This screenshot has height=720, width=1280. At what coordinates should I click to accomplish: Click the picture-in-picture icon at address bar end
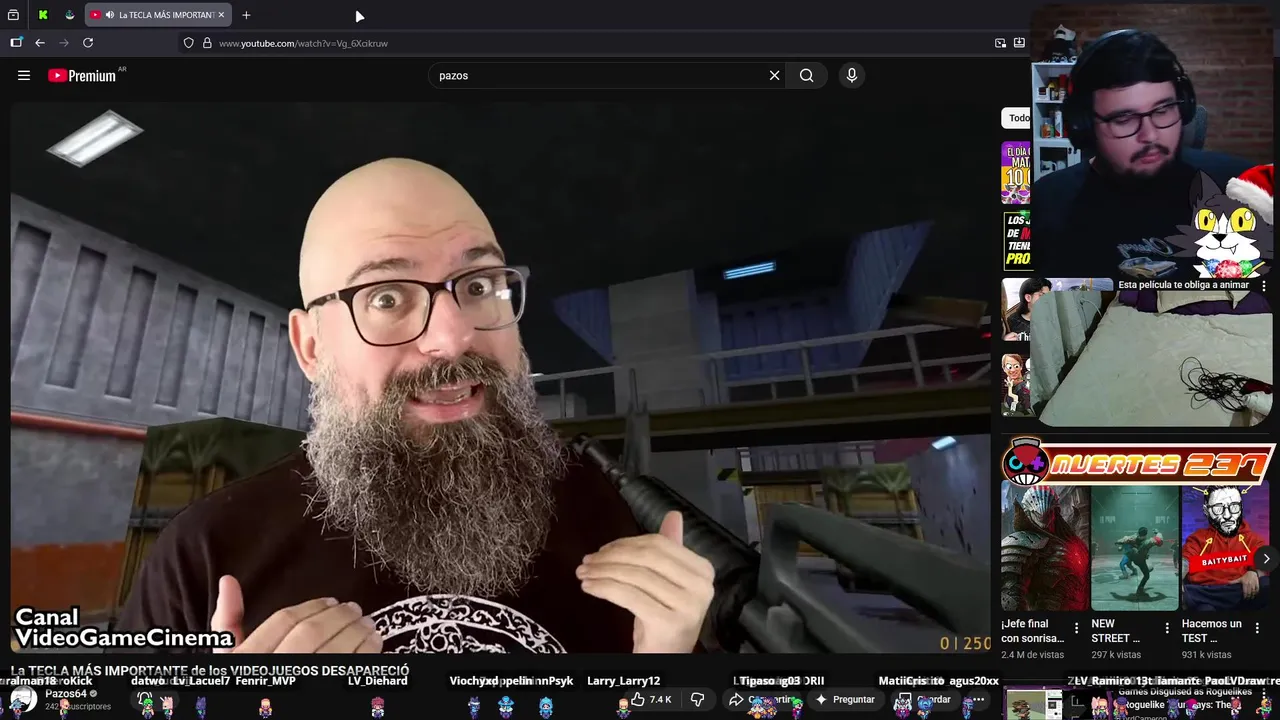pos(1000,43)
